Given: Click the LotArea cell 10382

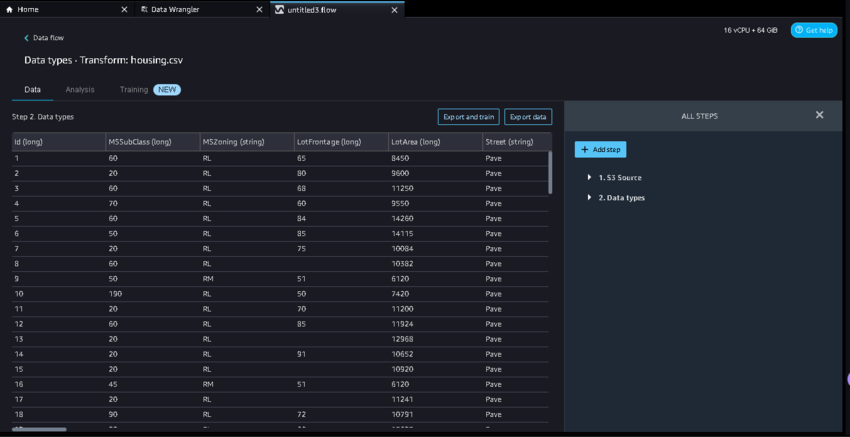Looking at the screenshot, I should point(401,264).
